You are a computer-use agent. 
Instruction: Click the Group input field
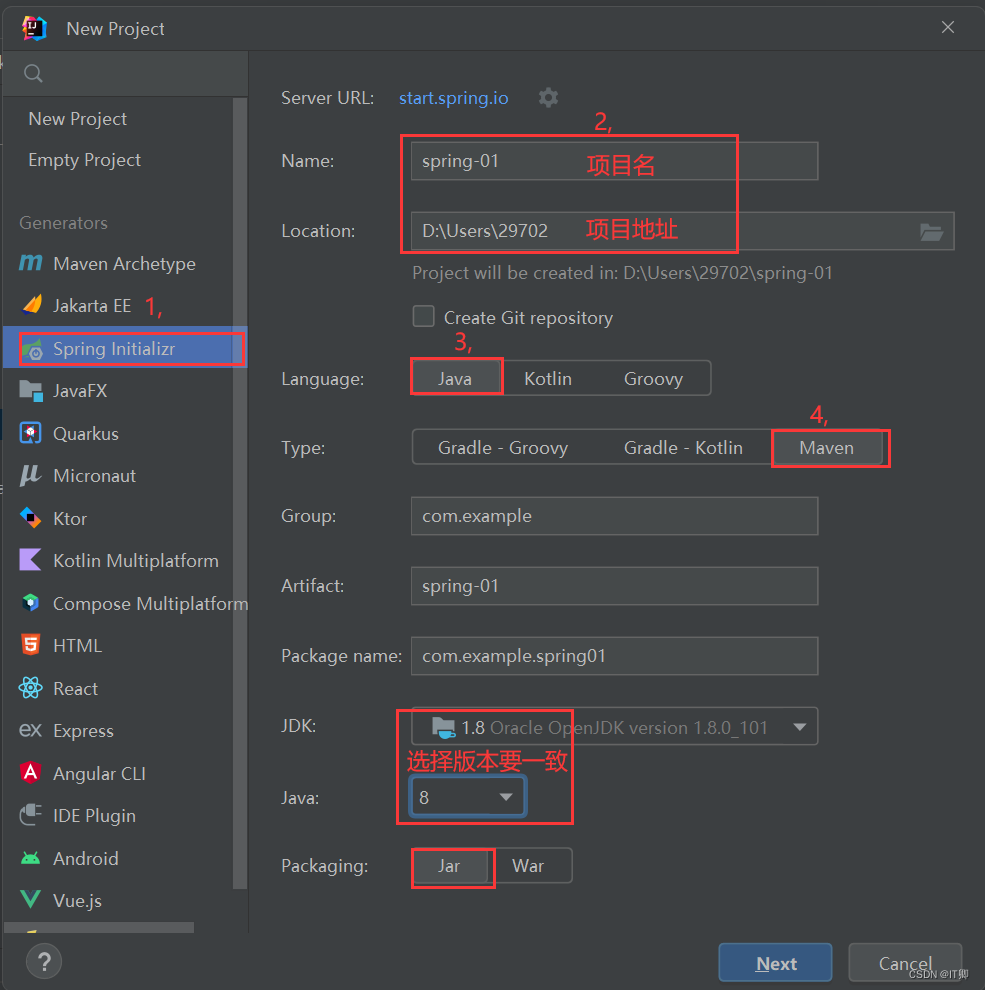[614, 516]
